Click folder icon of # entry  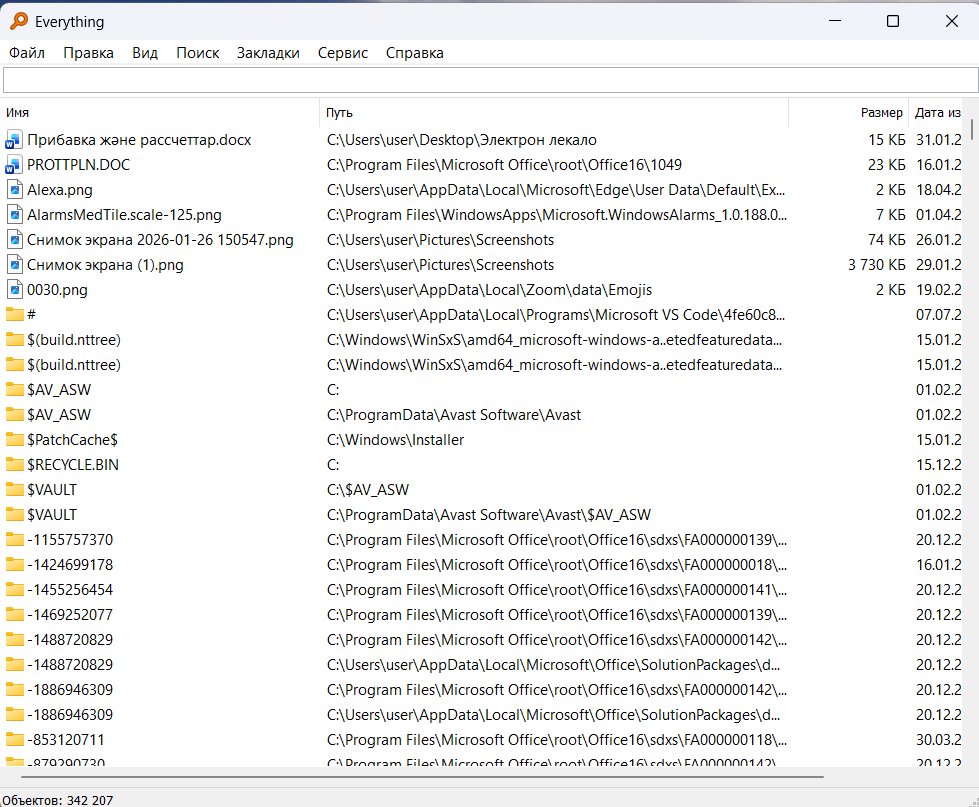click(14, 315)
